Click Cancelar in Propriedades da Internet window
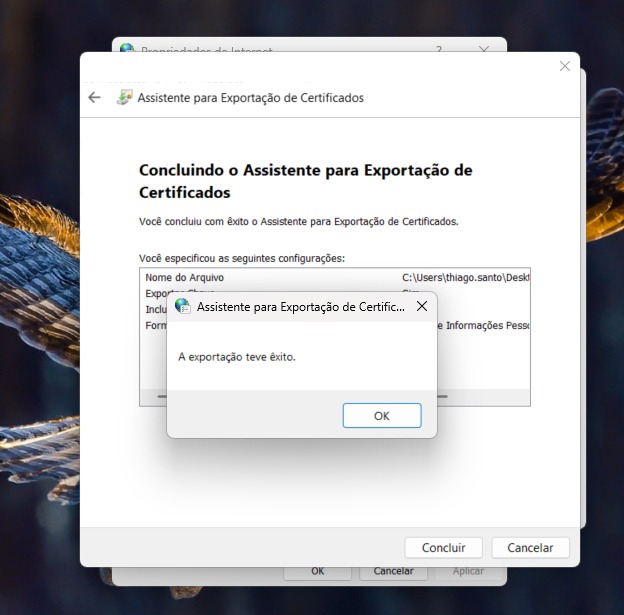Image resolution: width=624 pixels, height=615 pixels. click(x=393, y=572)
